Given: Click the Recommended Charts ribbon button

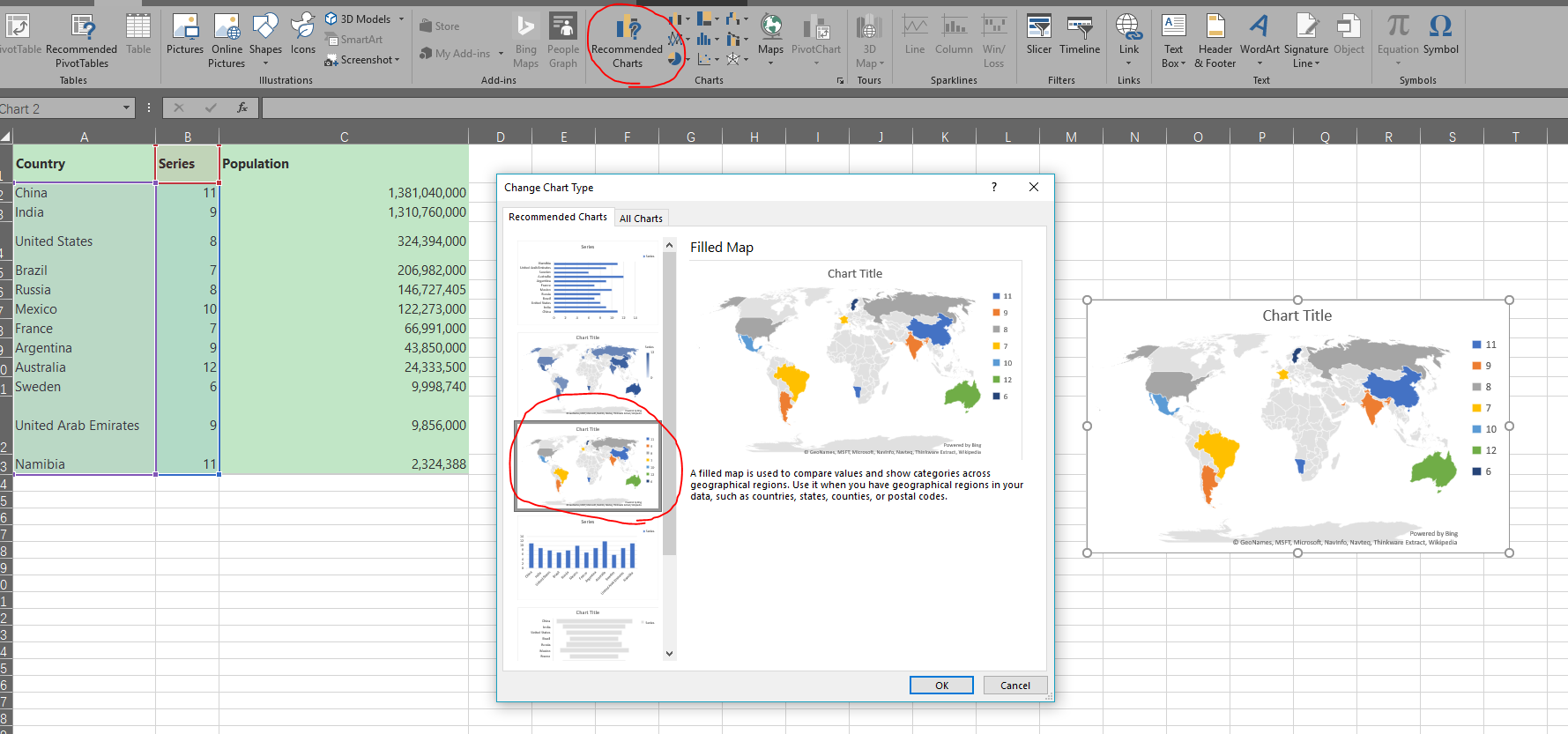Looking at the screenshot, I should click(x=627, y=40).
